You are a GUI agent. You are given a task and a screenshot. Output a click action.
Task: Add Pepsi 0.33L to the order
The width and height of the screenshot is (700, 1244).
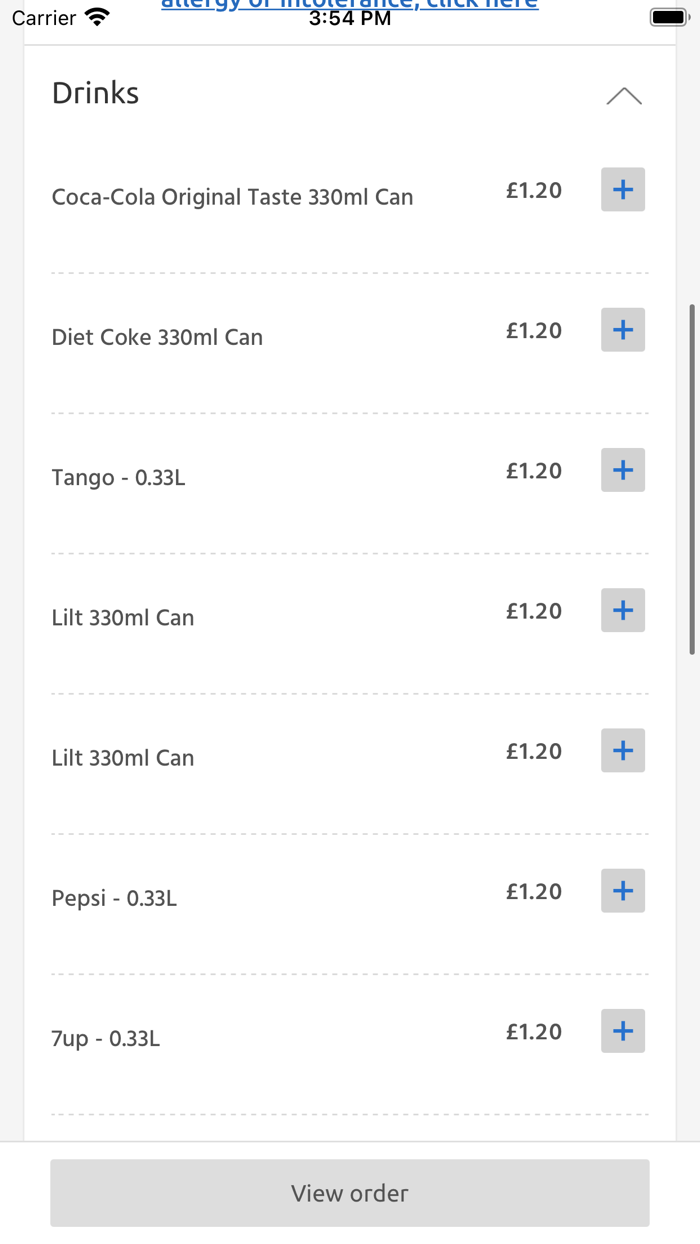pos(622,890)
